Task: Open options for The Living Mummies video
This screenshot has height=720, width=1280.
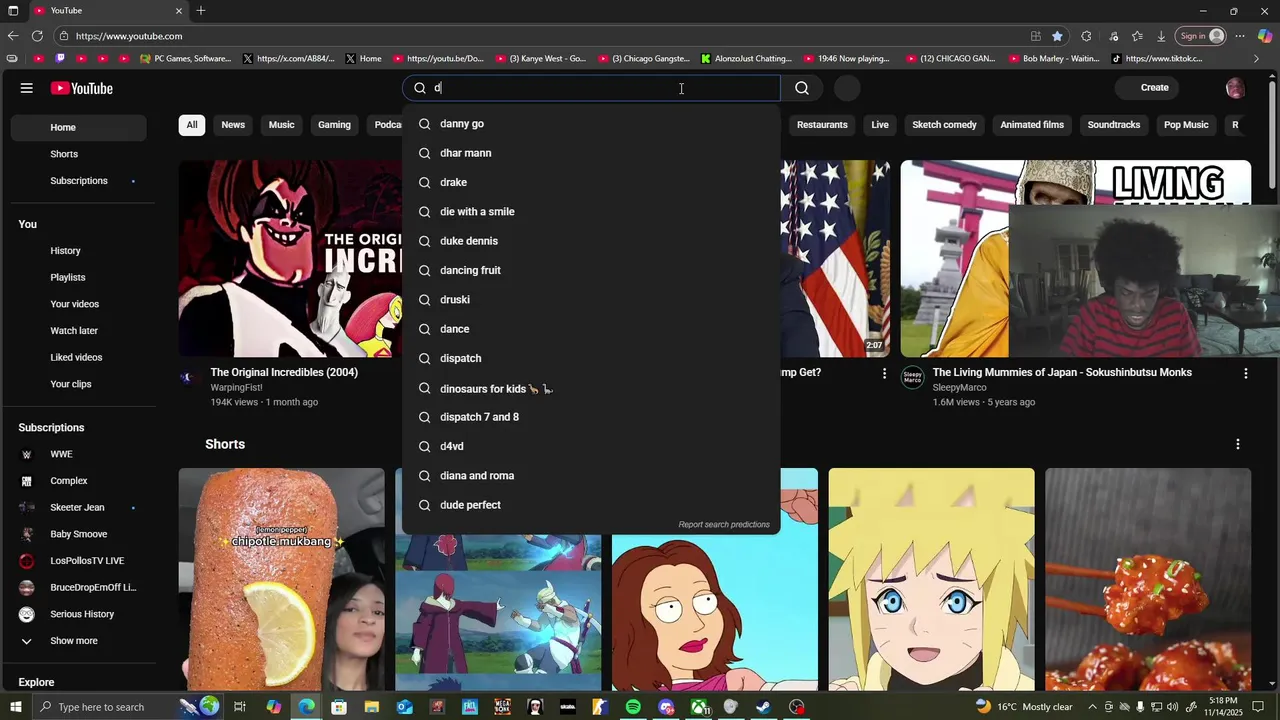Action: [1245, 373]
